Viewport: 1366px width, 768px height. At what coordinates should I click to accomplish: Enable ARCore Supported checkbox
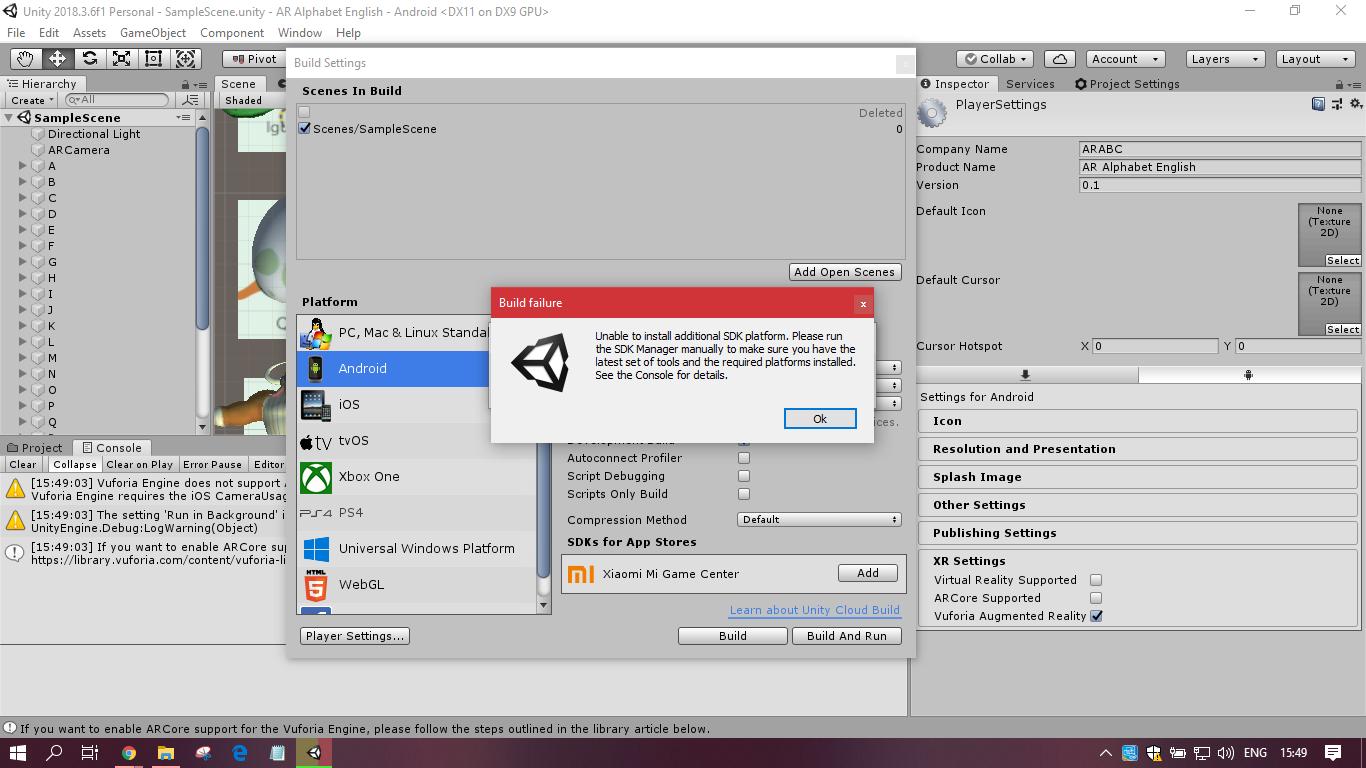pos(1096,598)
